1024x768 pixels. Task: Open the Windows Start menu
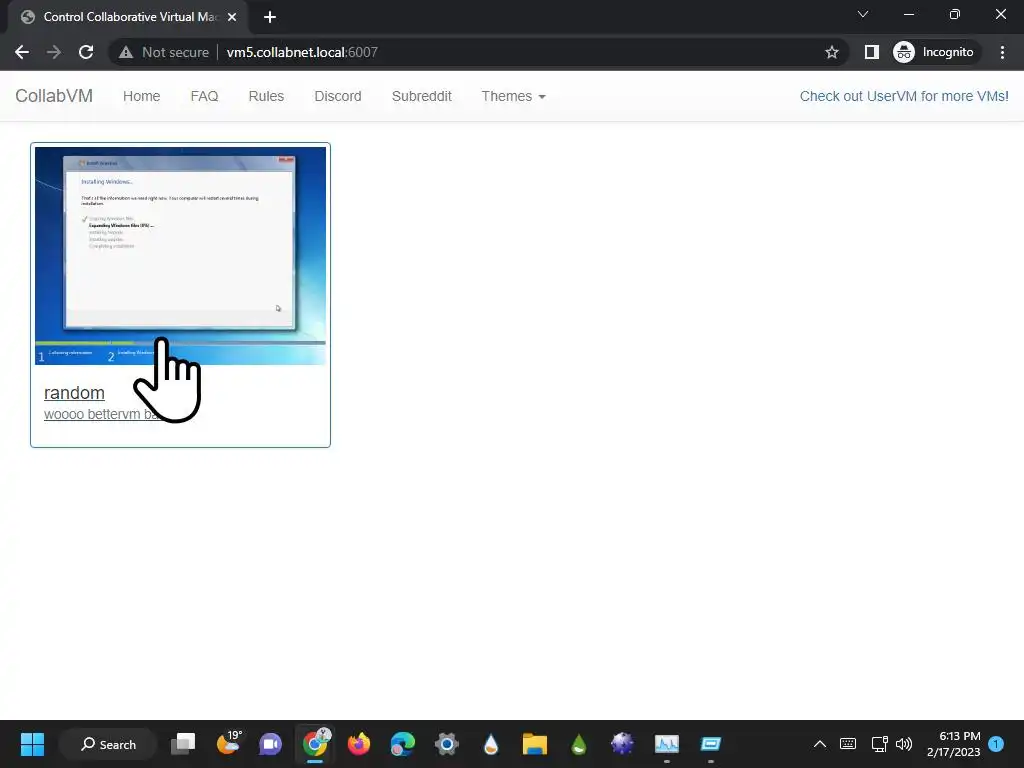click(x=32, y=744)
